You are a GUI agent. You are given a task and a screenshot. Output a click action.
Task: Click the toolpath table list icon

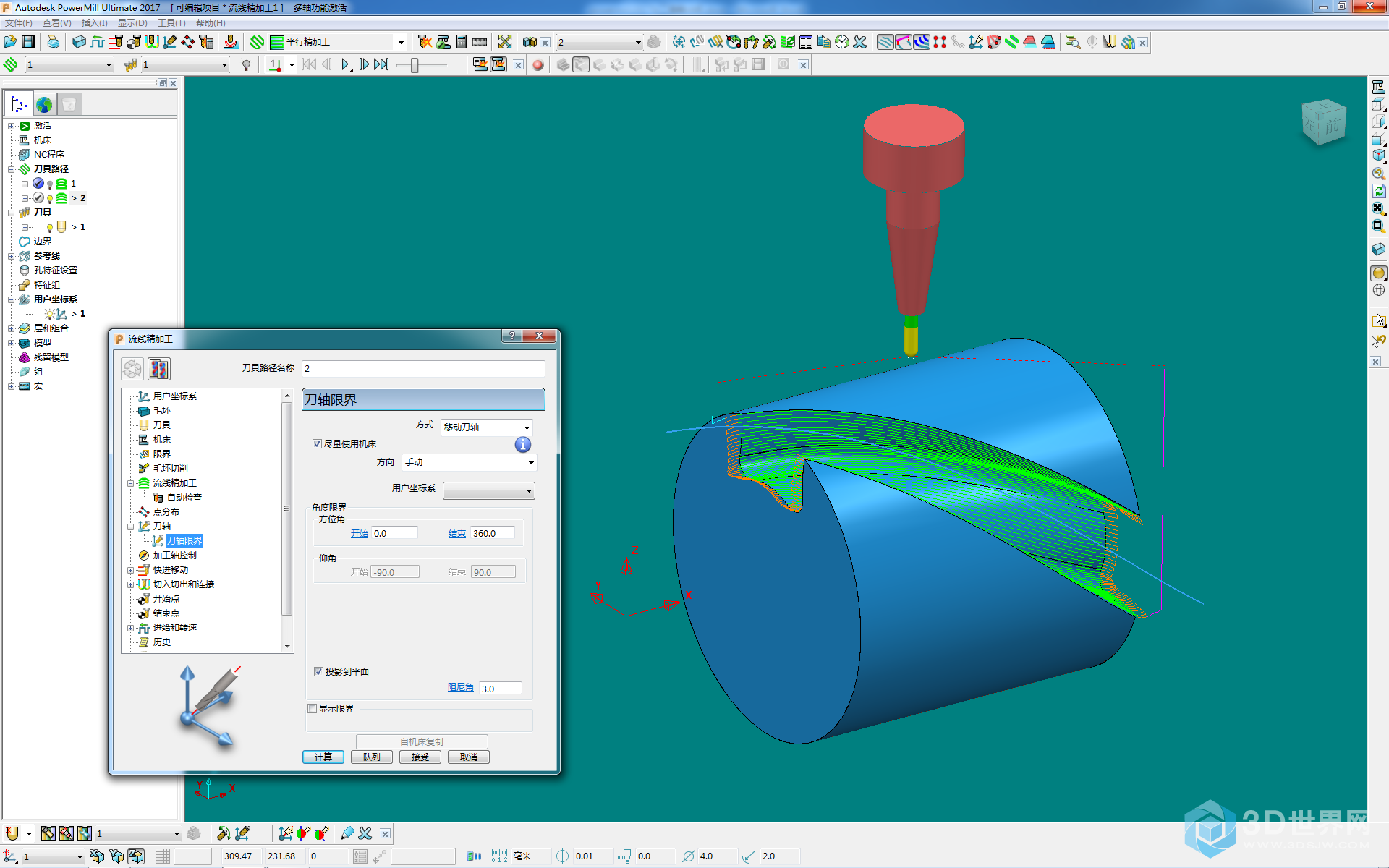pos(806,42)
